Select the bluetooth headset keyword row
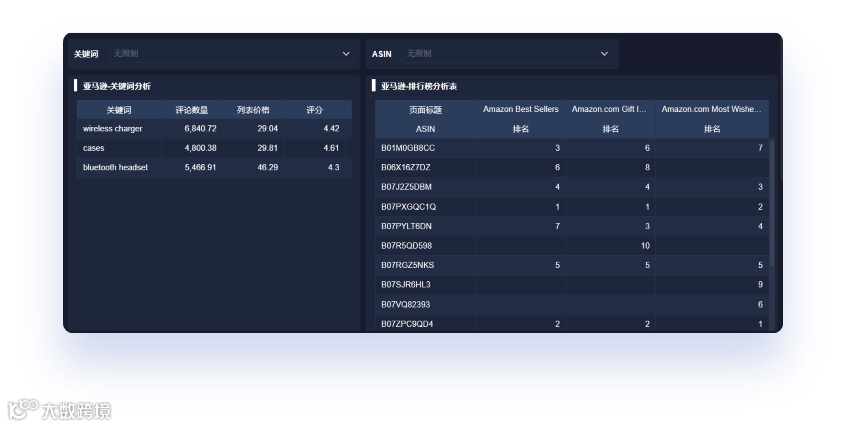Screen dimensions: 846x427 tap(214, 167)
